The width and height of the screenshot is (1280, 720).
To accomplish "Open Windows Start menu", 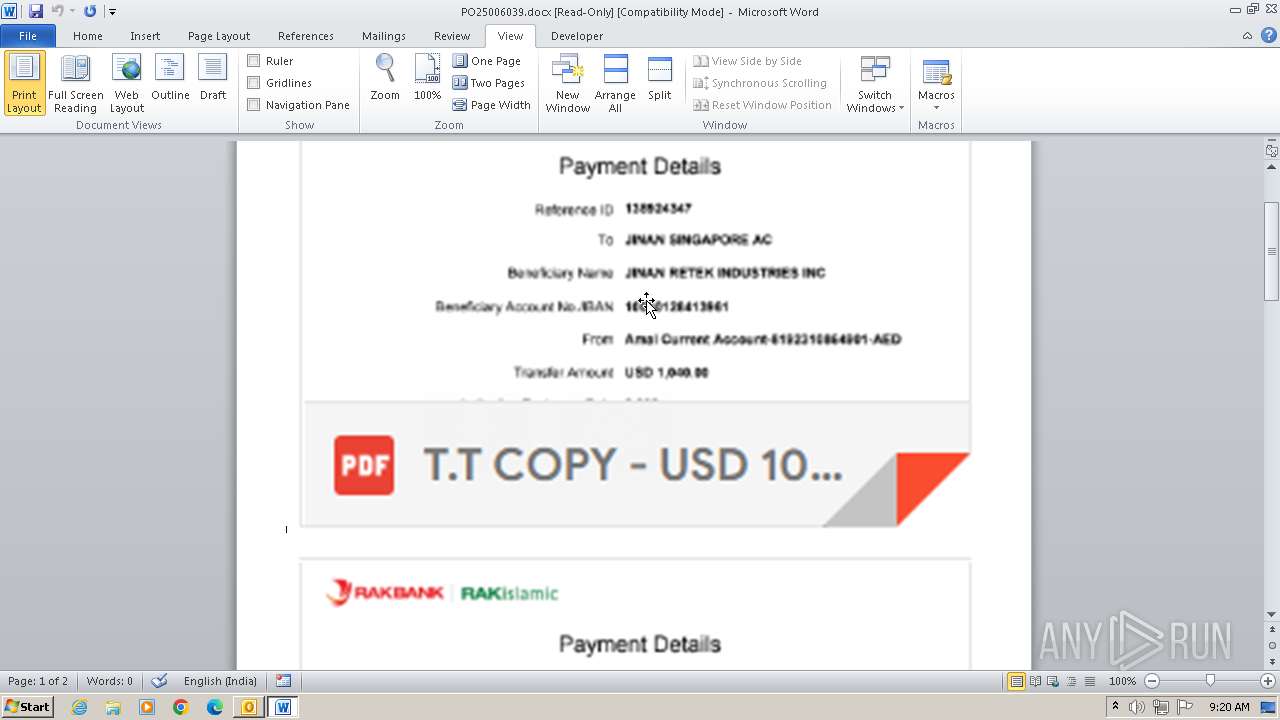I will pos(27,707).
